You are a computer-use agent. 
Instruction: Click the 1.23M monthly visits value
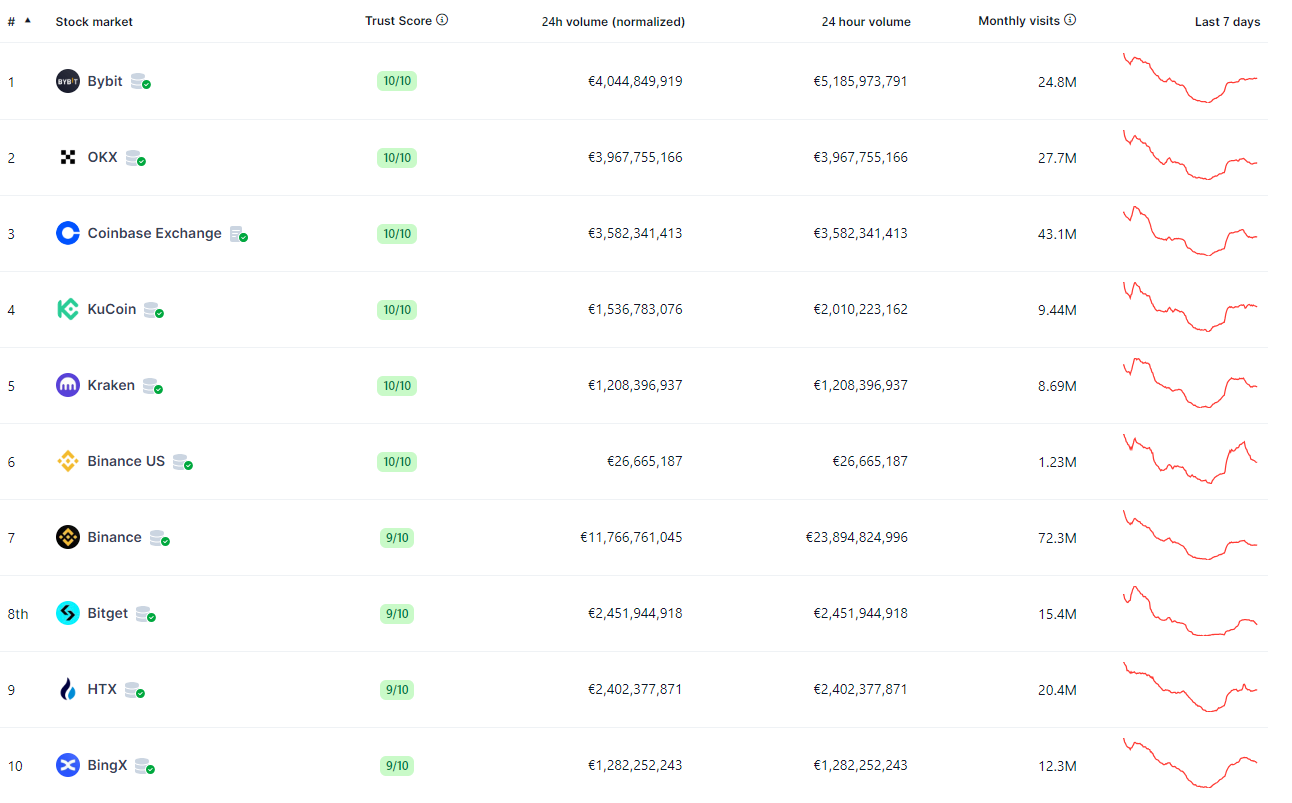[x=1057, y=462]
